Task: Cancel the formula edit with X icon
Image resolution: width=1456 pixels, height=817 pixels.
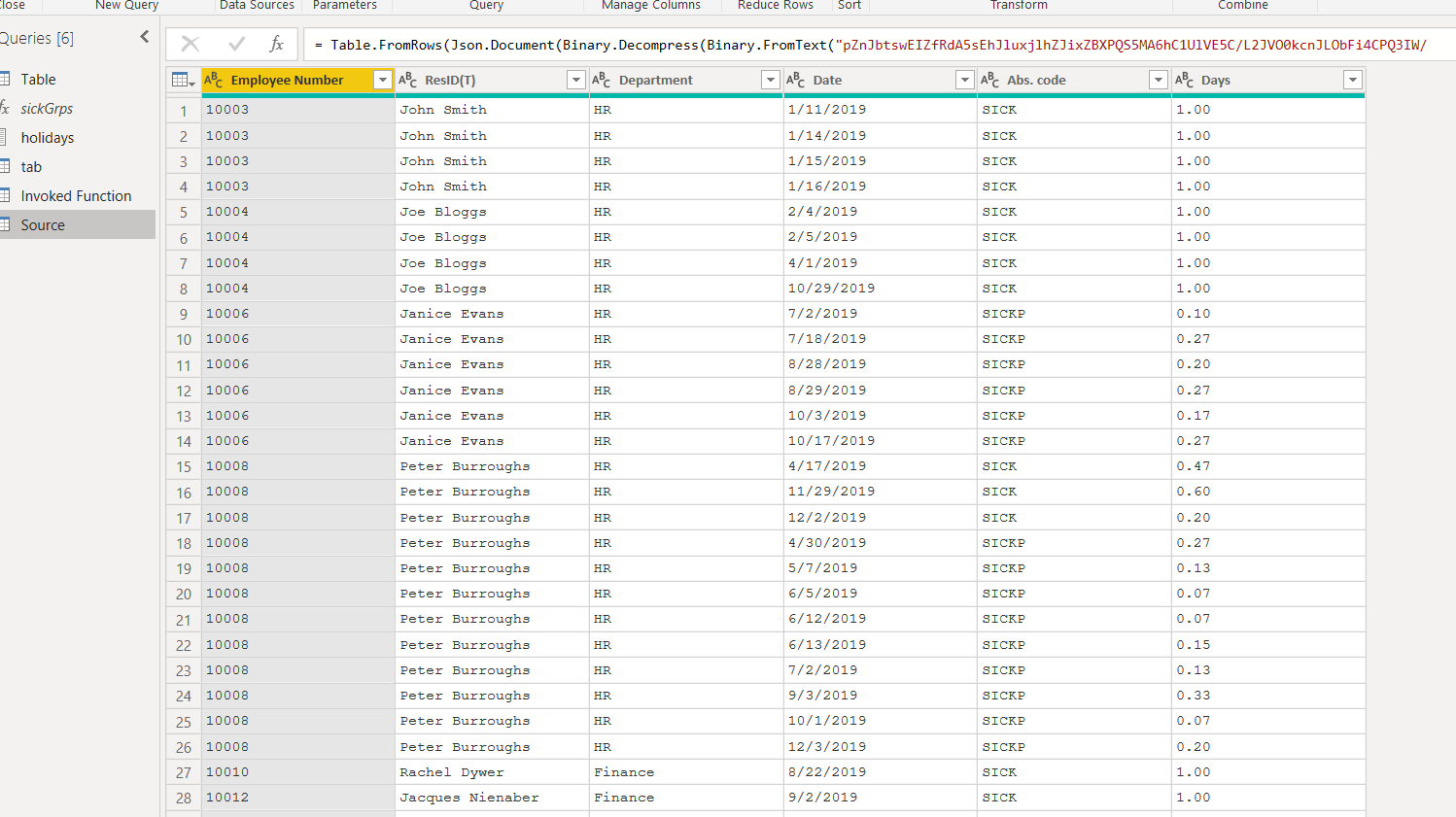Action: [x=191, y=44]
